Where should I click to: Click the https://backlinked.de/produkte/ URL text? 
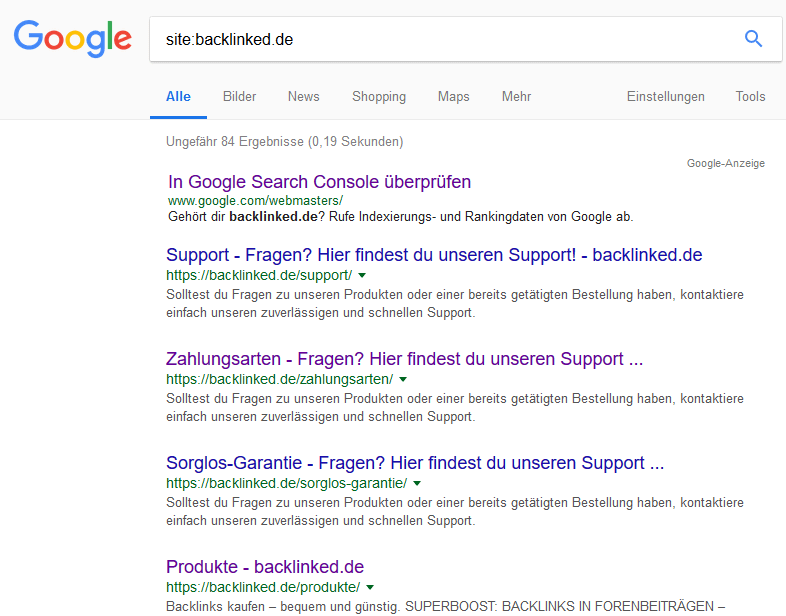click(x=263, y=587)
